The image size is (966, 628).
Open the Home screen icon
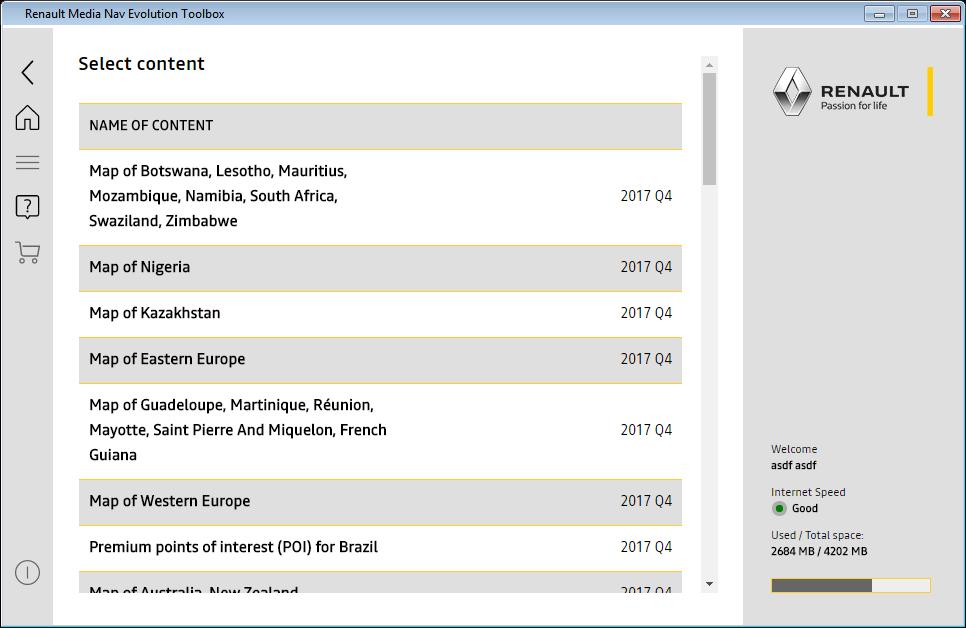(x=27, y=117)
